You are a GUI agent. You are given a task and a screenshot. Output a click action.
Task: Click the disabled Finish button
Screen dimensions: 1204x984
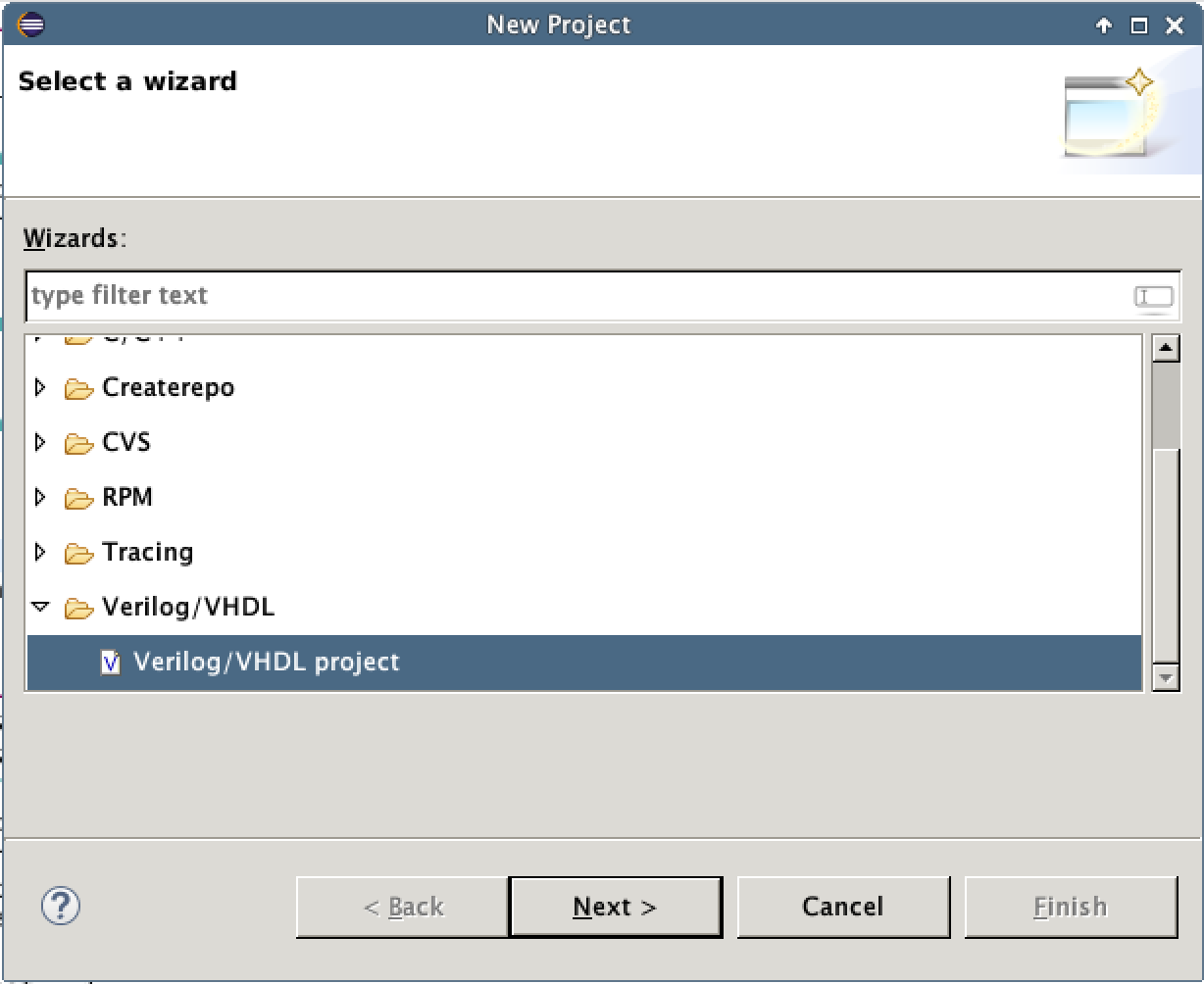1071,907
